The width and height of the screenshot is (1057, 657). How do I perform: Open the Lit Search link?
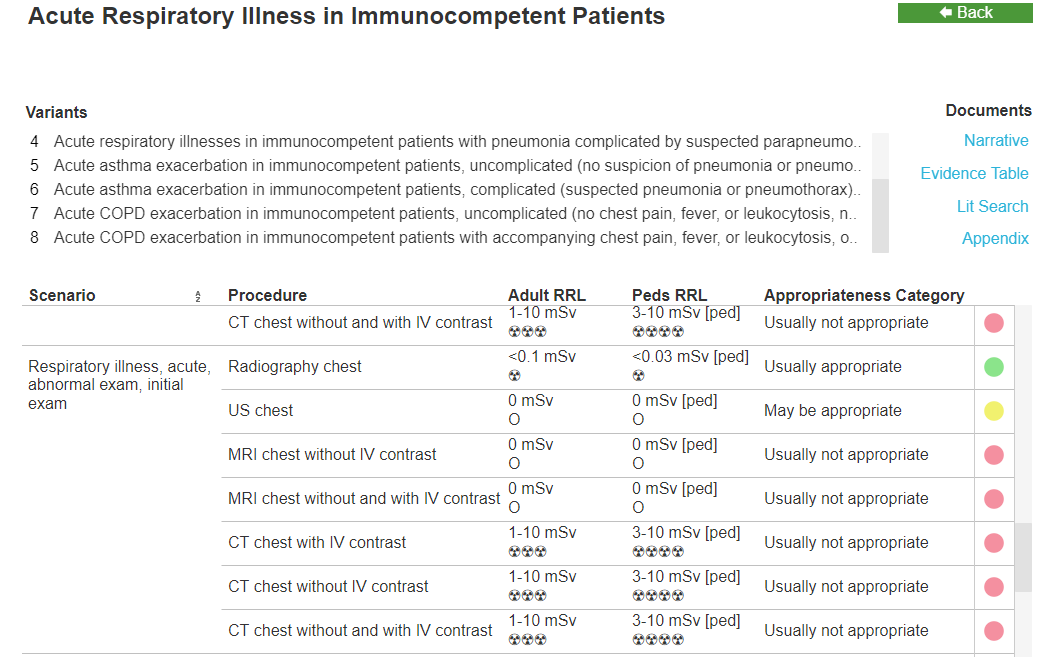(x=992, y=206)
